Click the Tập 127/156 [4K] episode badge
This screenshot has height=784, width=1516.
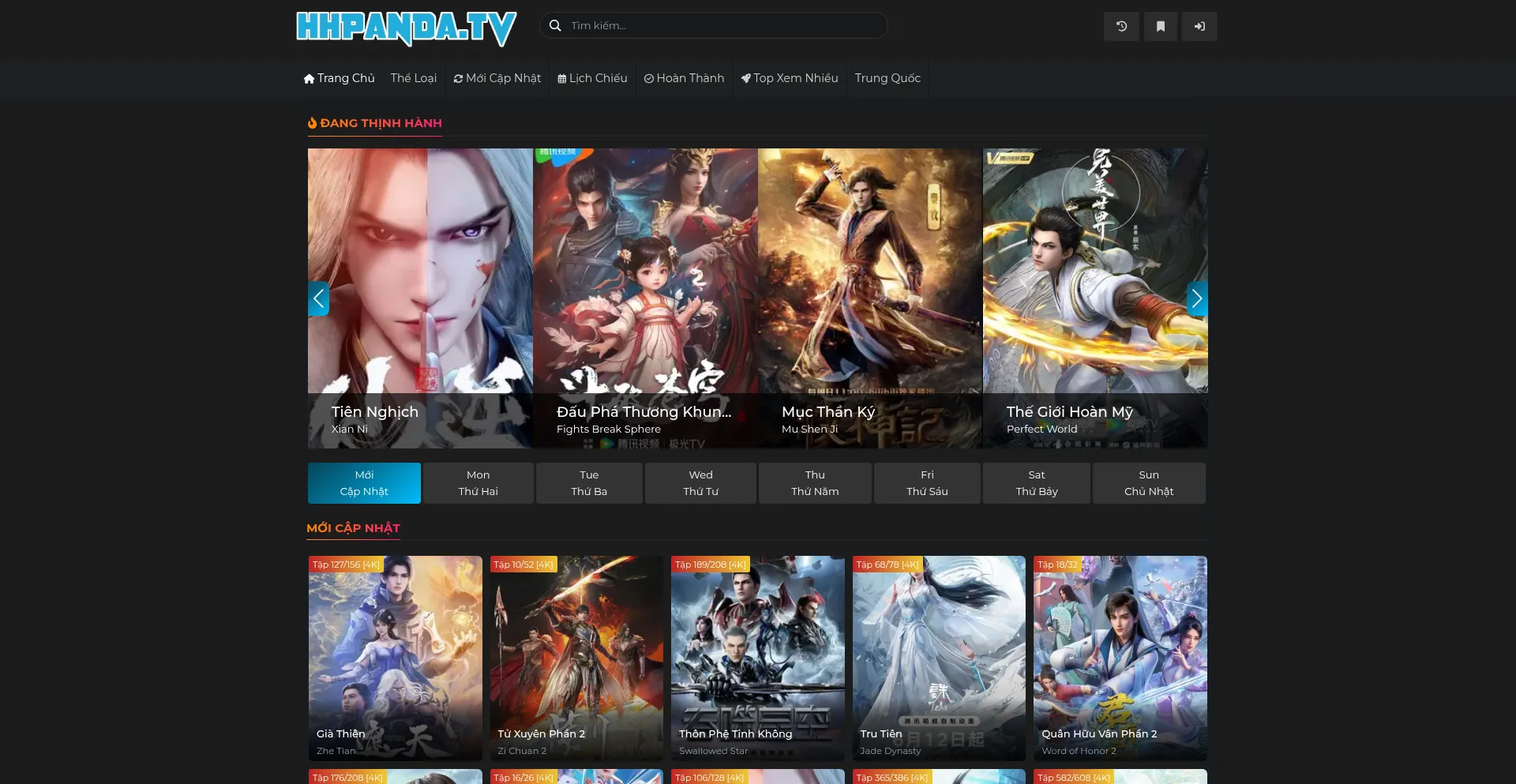point(346,565)
